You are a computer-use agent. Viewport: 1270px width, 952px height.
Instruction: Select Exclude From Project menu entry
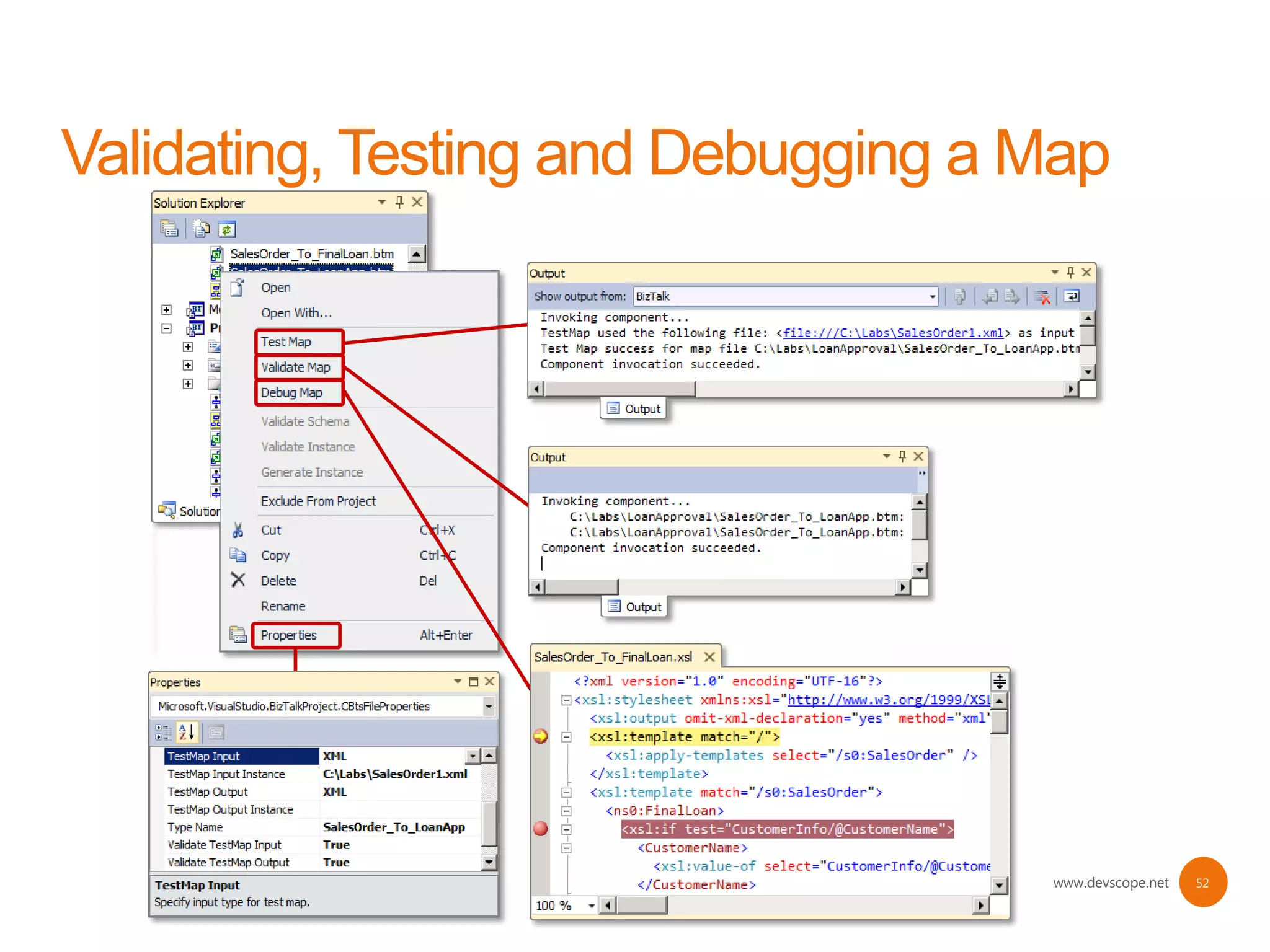pyautogui.click(x=318, y=501)
